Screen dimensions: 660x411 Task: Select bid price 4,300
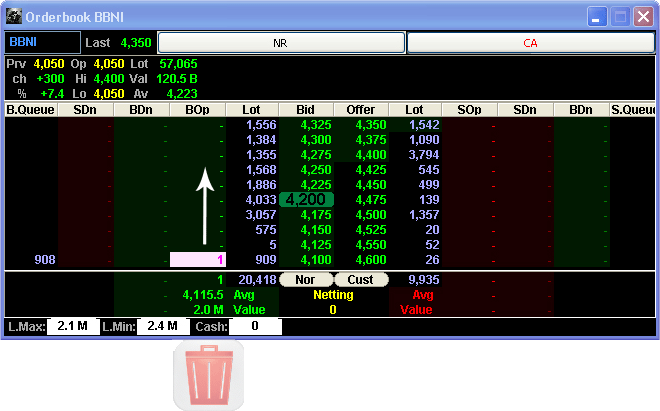[316, 140]
